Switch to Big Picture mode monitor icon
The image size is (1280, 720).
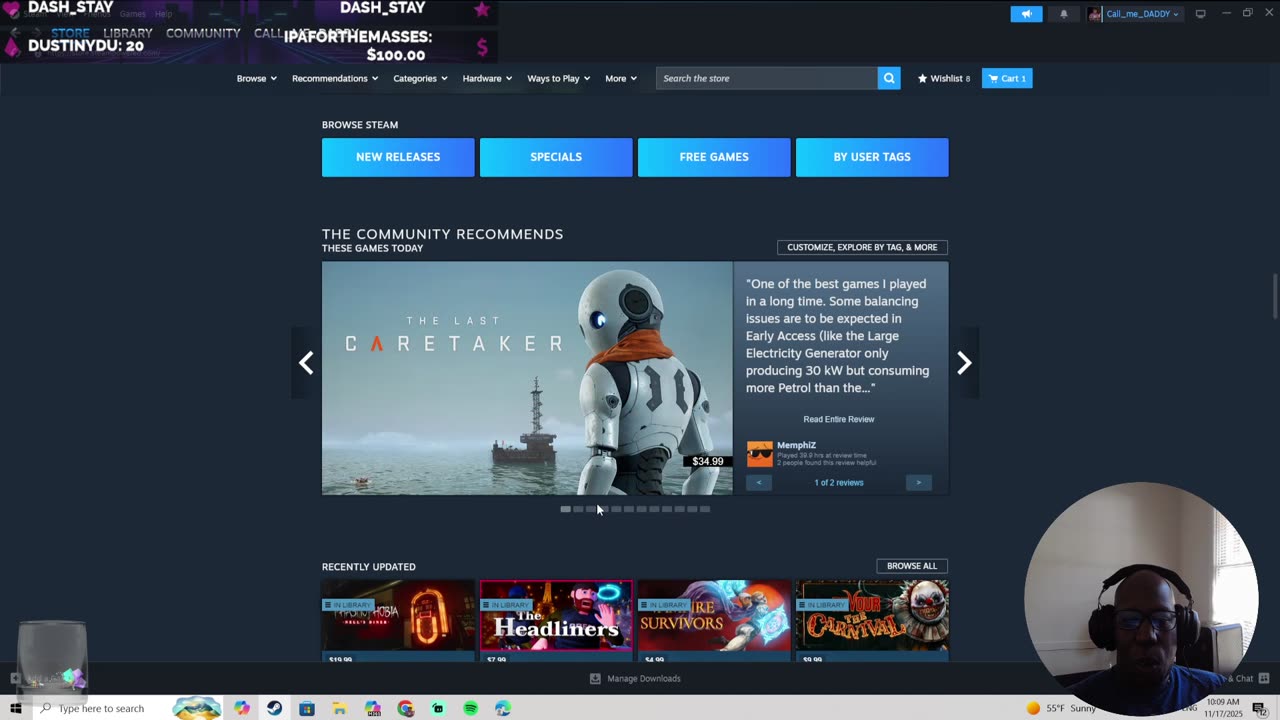click(x=1200, y=14)
